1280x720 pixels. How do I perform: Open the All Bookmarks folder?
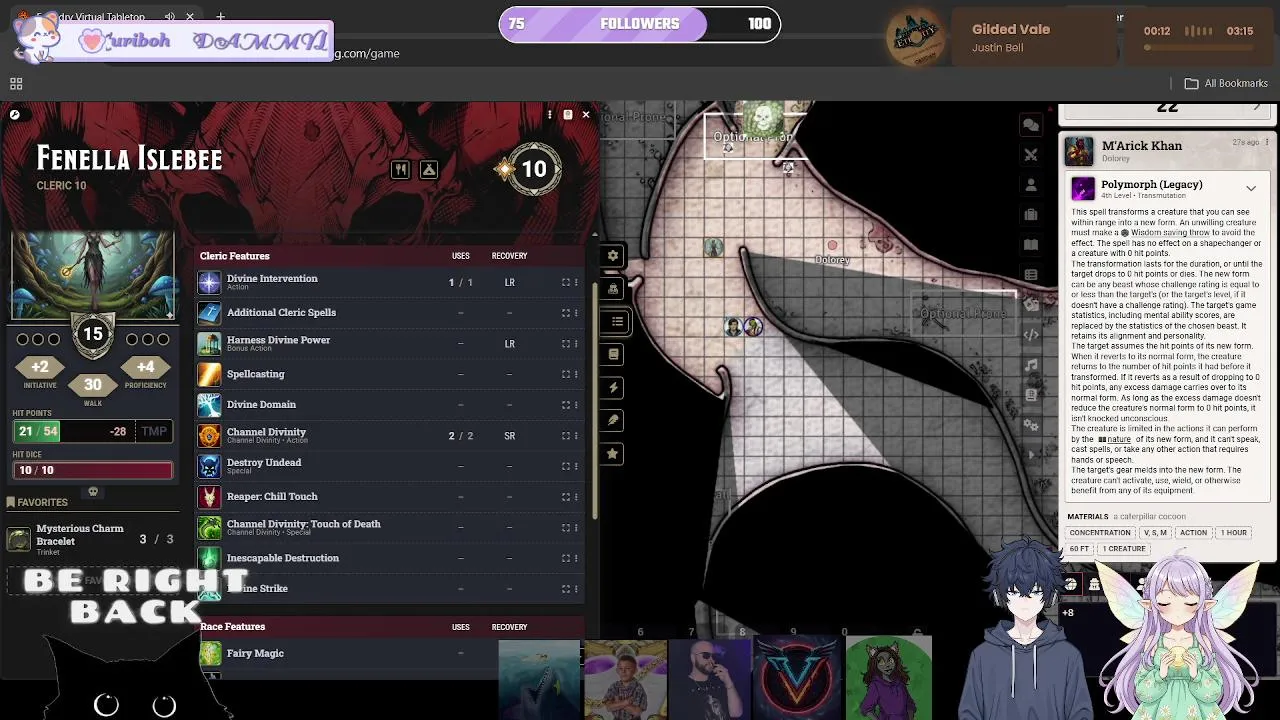1226,83
